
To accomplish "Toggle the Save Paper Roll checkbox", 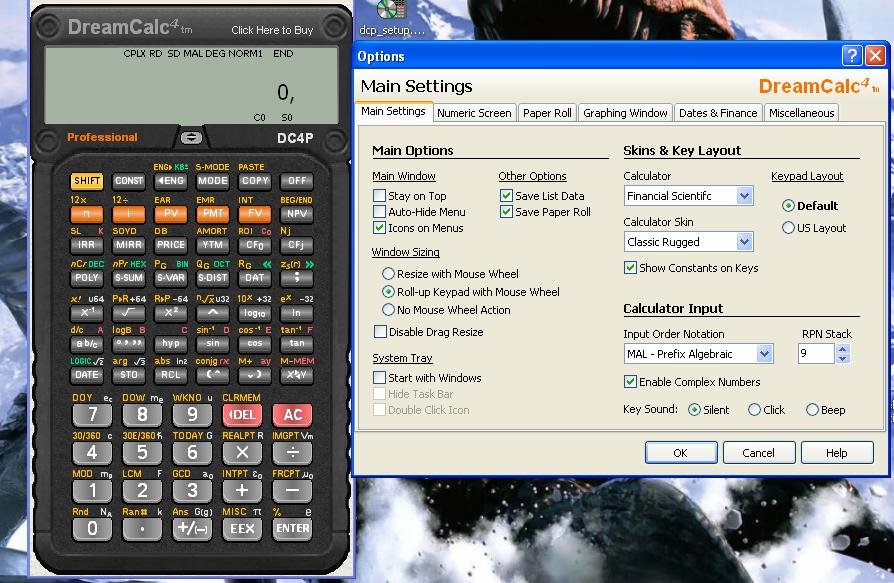I will pos(506,212).
